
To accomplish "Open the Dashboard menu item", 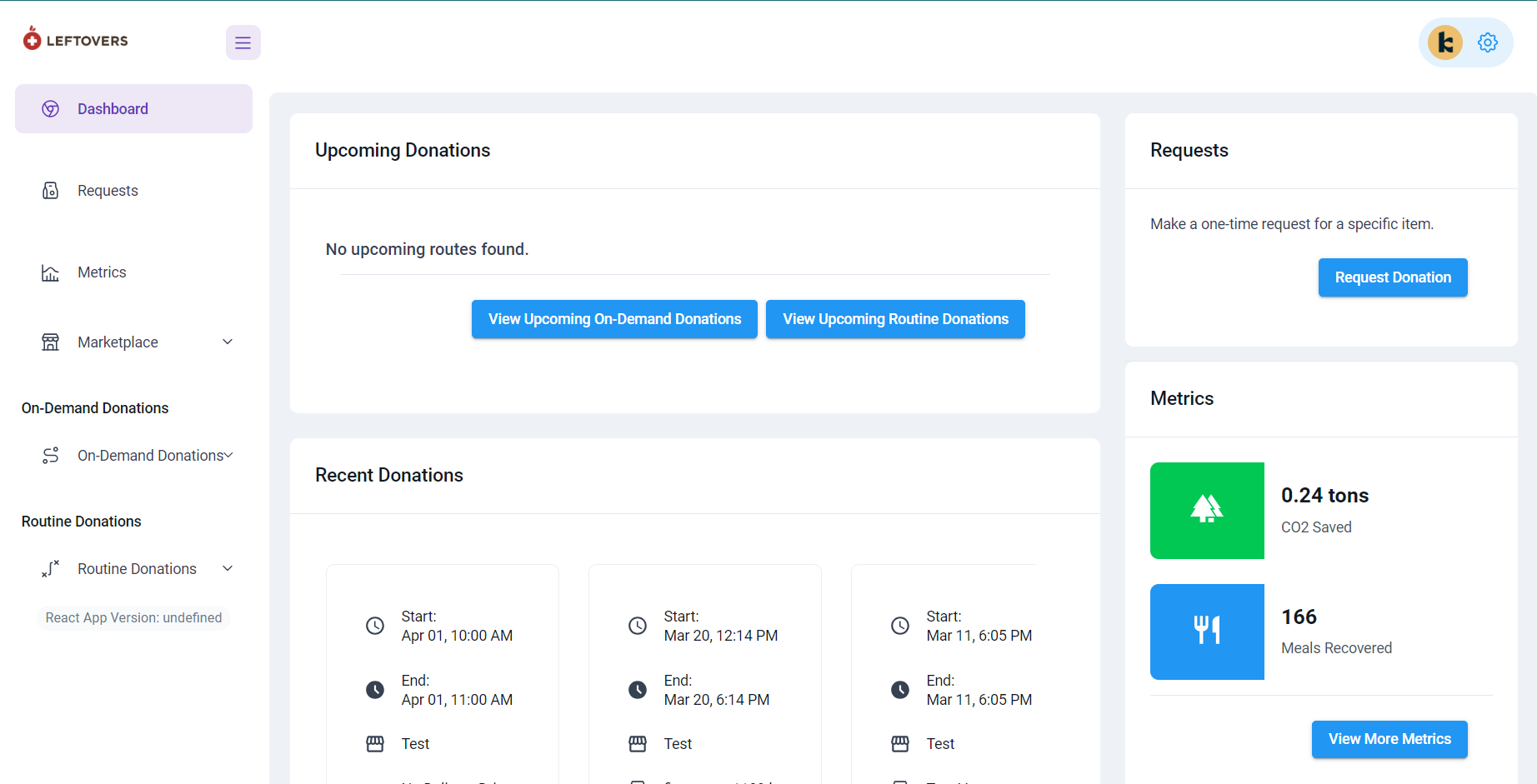I will tap(133, 109).
